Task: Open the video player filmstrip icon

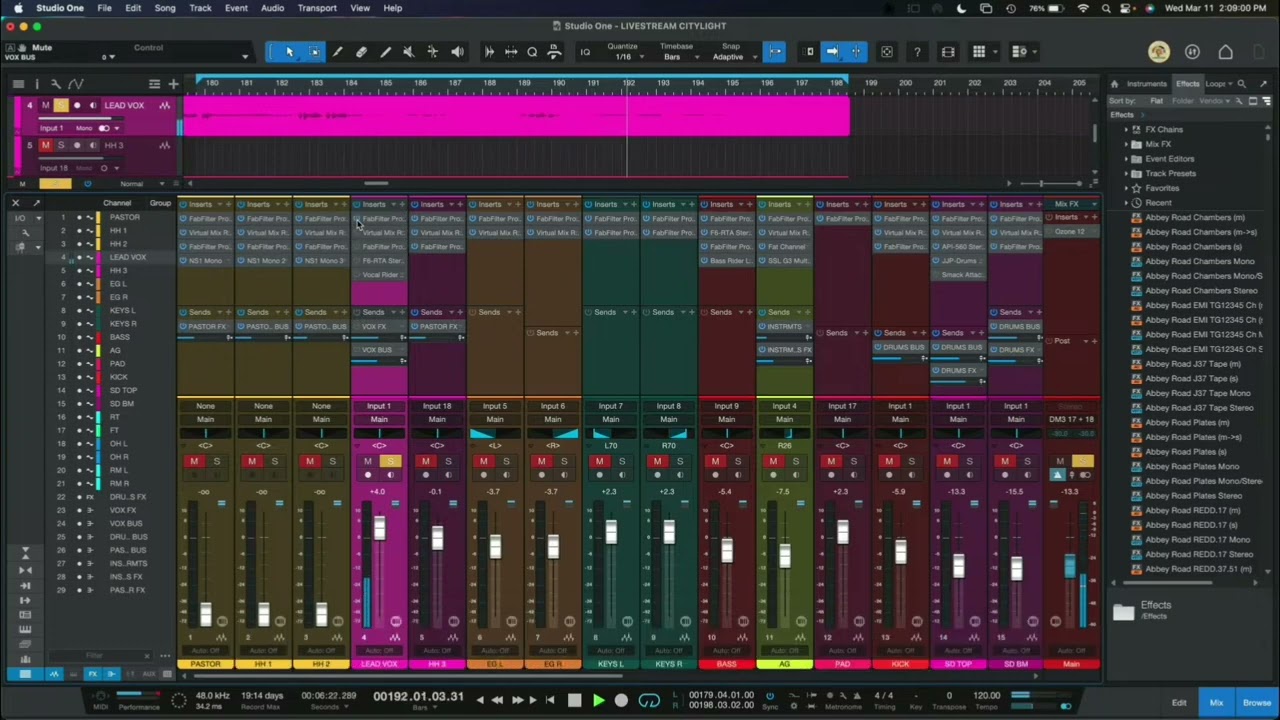Action: [948, 52]
